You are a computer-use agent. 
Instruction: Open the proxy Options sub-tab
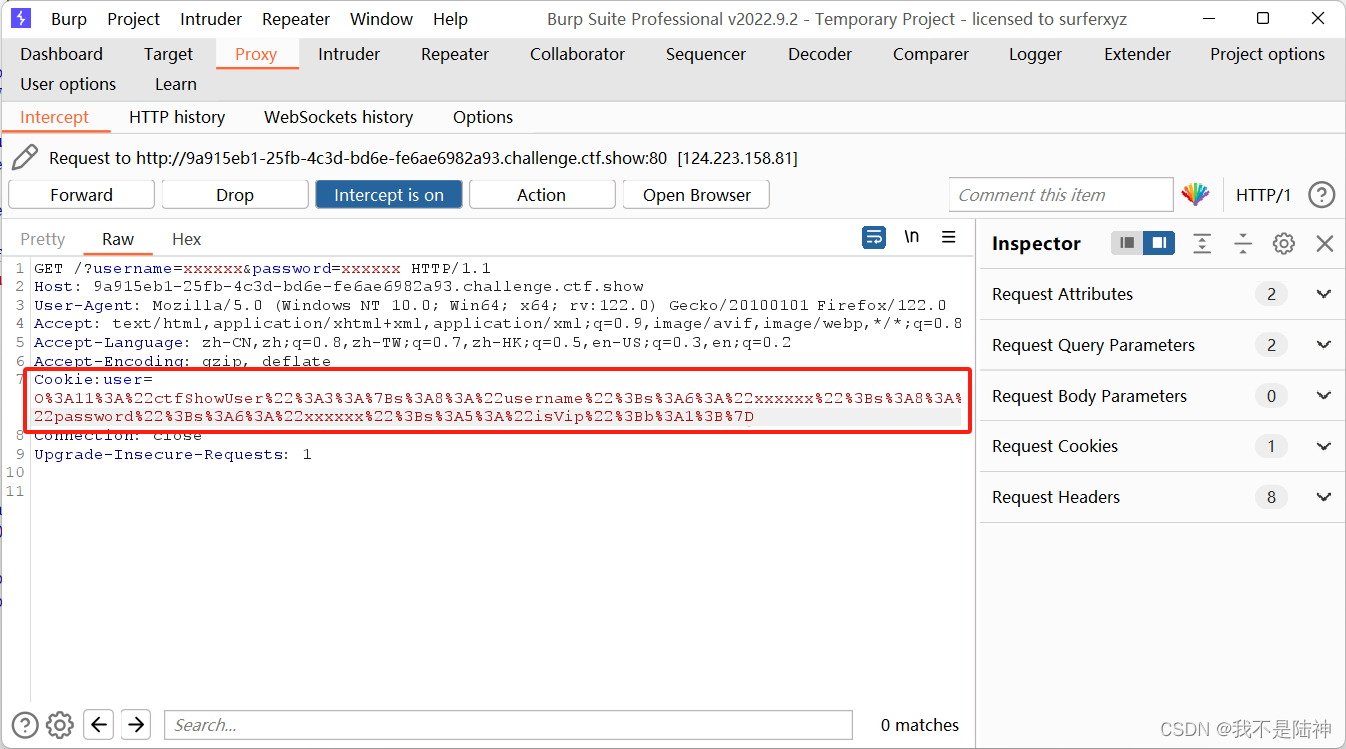(x=483, y=117)
